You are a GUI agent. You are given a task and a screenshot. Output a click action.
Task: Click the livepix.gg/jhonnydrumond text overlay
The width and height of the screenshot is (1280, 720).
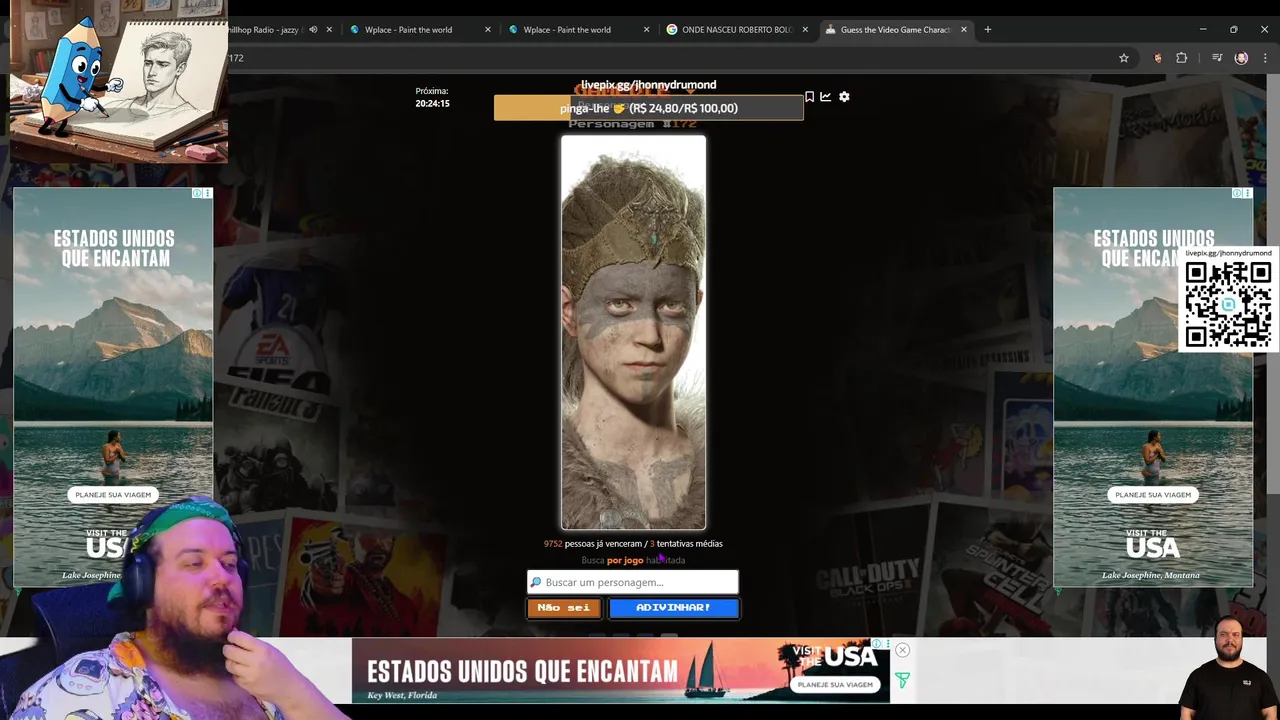point(648,85)
